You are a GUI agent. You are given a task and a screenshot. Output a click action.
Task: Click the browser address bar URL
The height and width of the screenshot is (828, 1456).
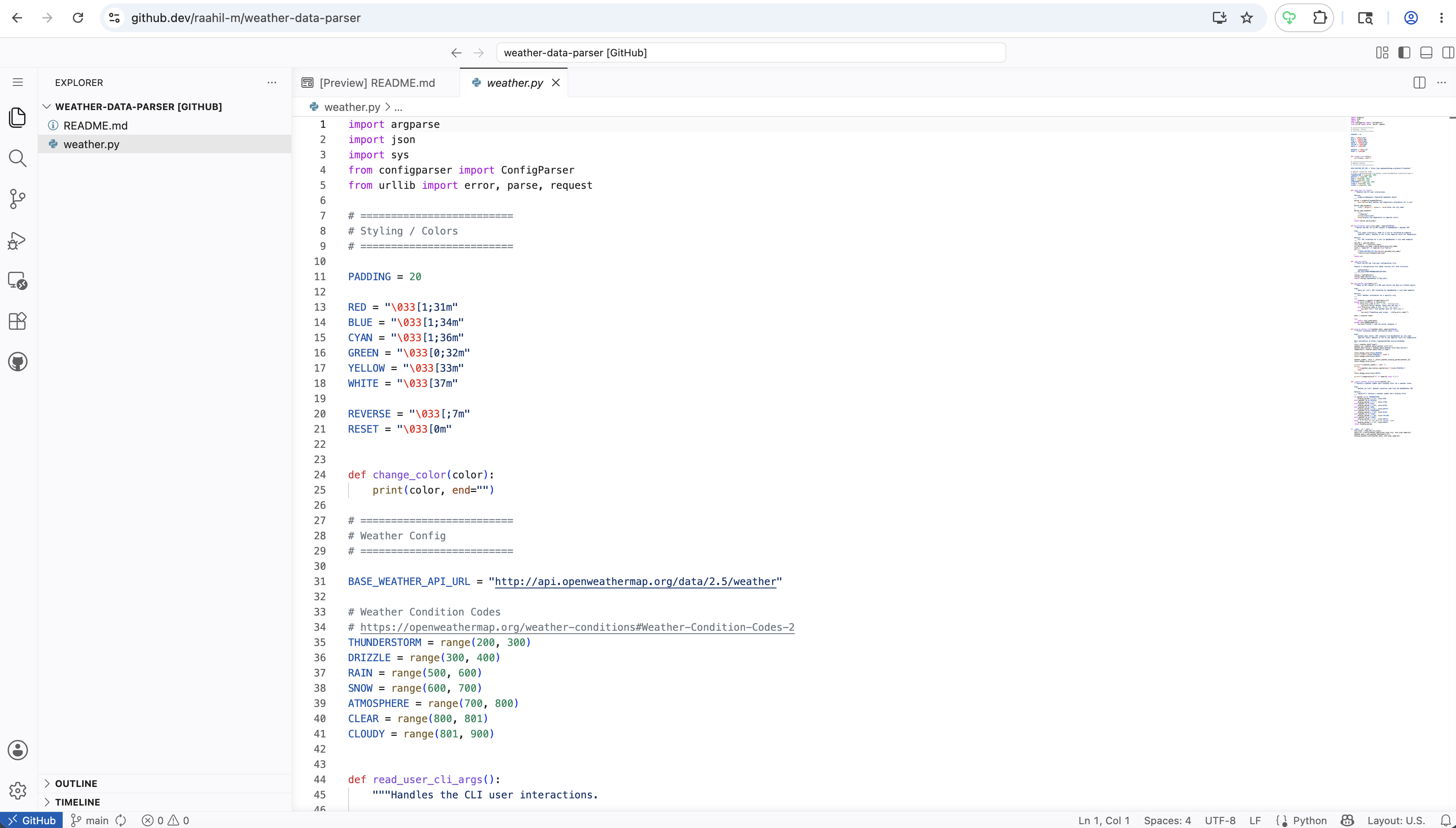coord(246,18)
